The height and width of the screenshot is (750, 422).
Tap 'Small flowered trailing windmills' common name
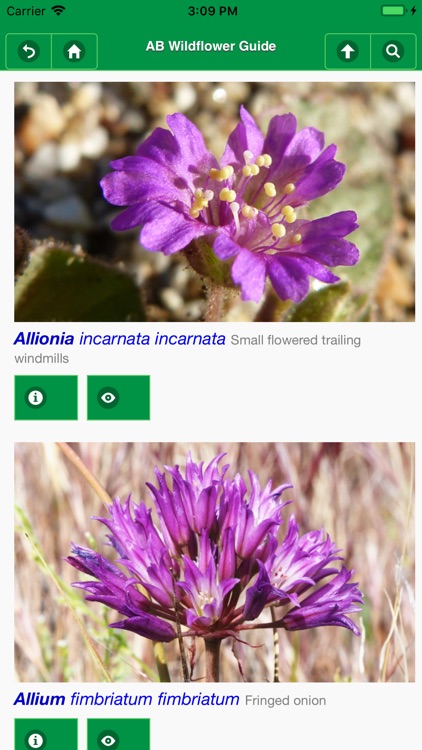pyautogui.click(x=188, y=349)
